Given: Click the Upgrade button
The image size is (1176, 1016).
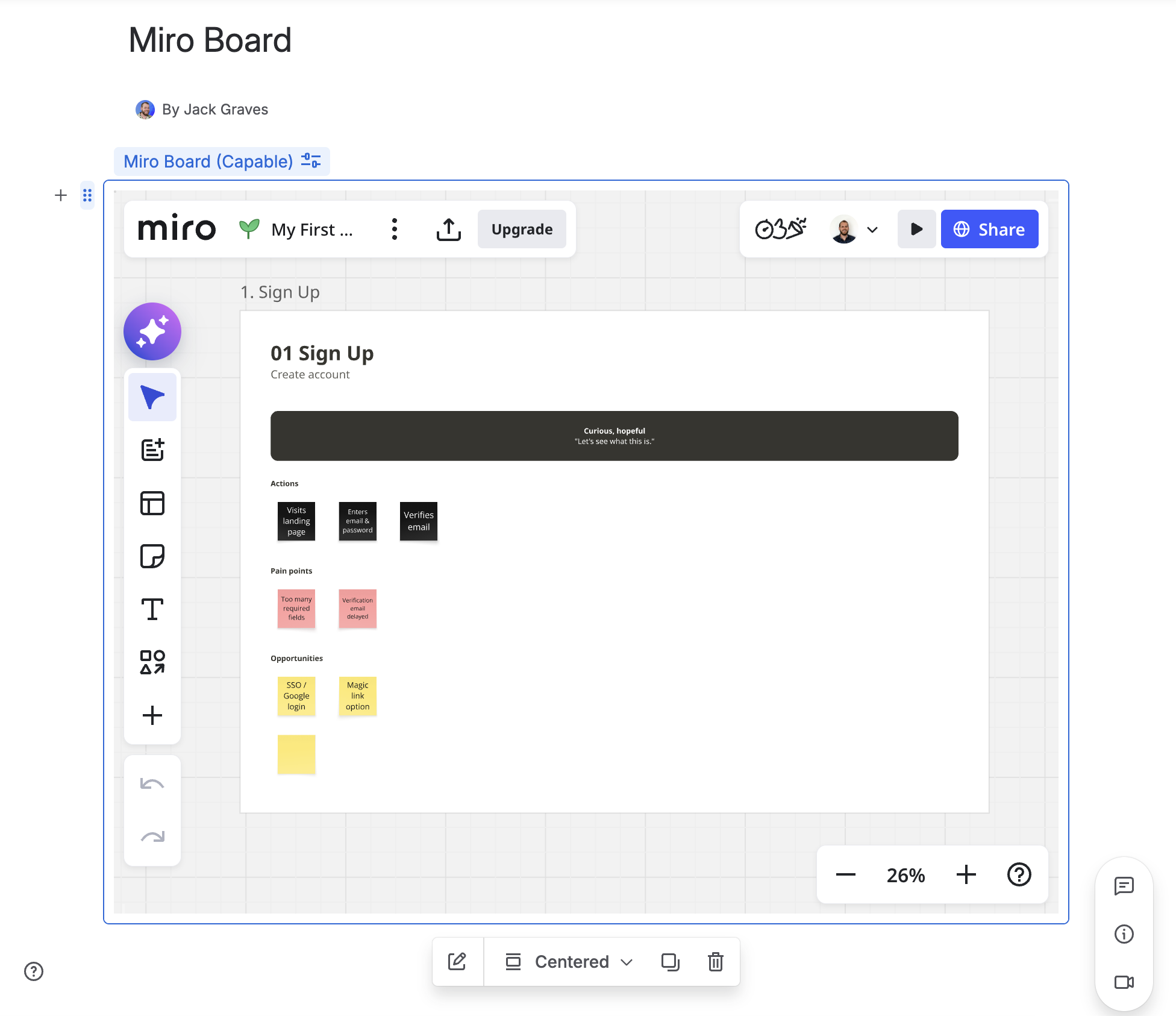Looking at the screenshot, I should pyautogui.click(x=522, y=229).
